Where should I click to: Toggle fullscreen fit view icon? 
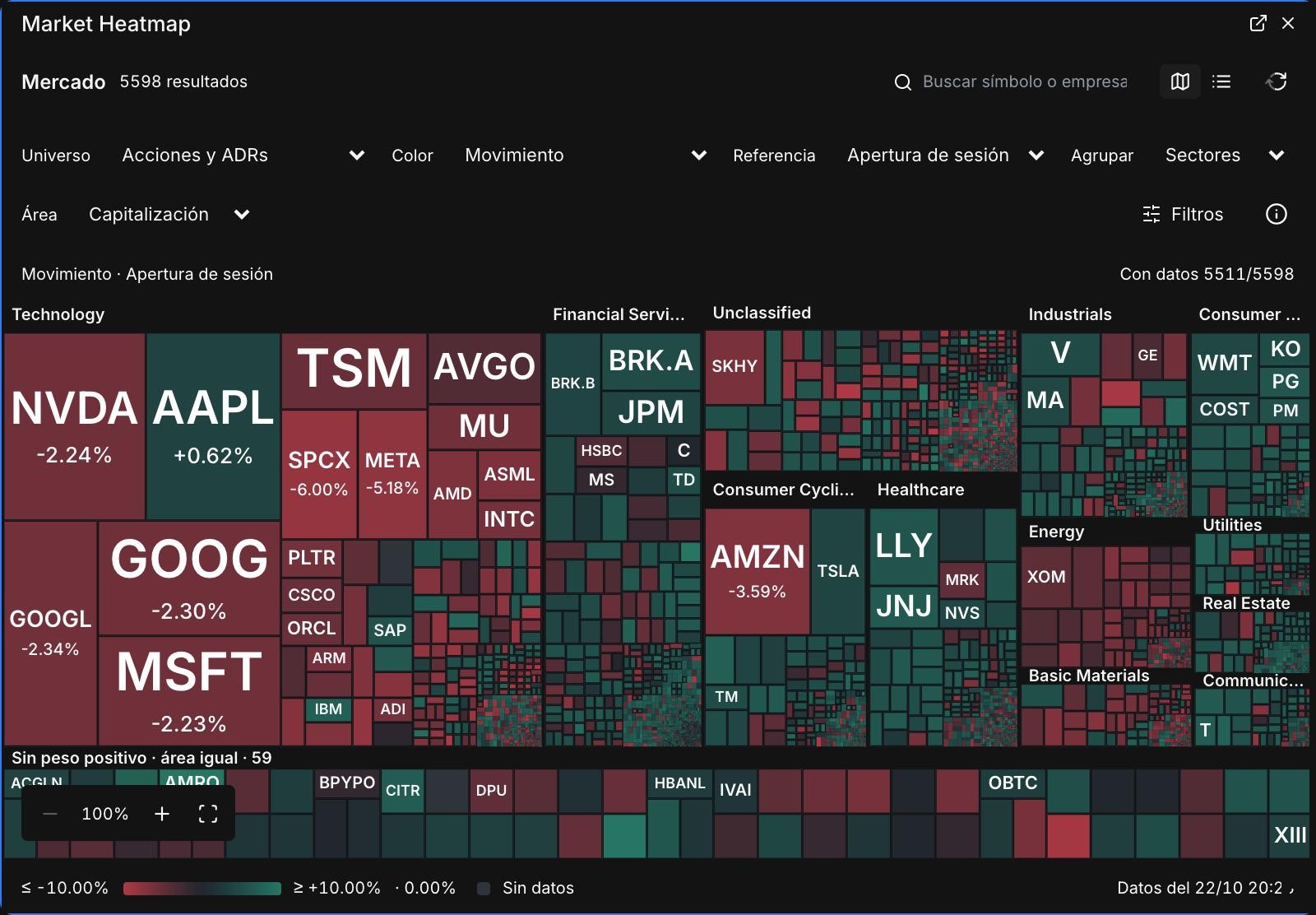click(x=208, y=814)
